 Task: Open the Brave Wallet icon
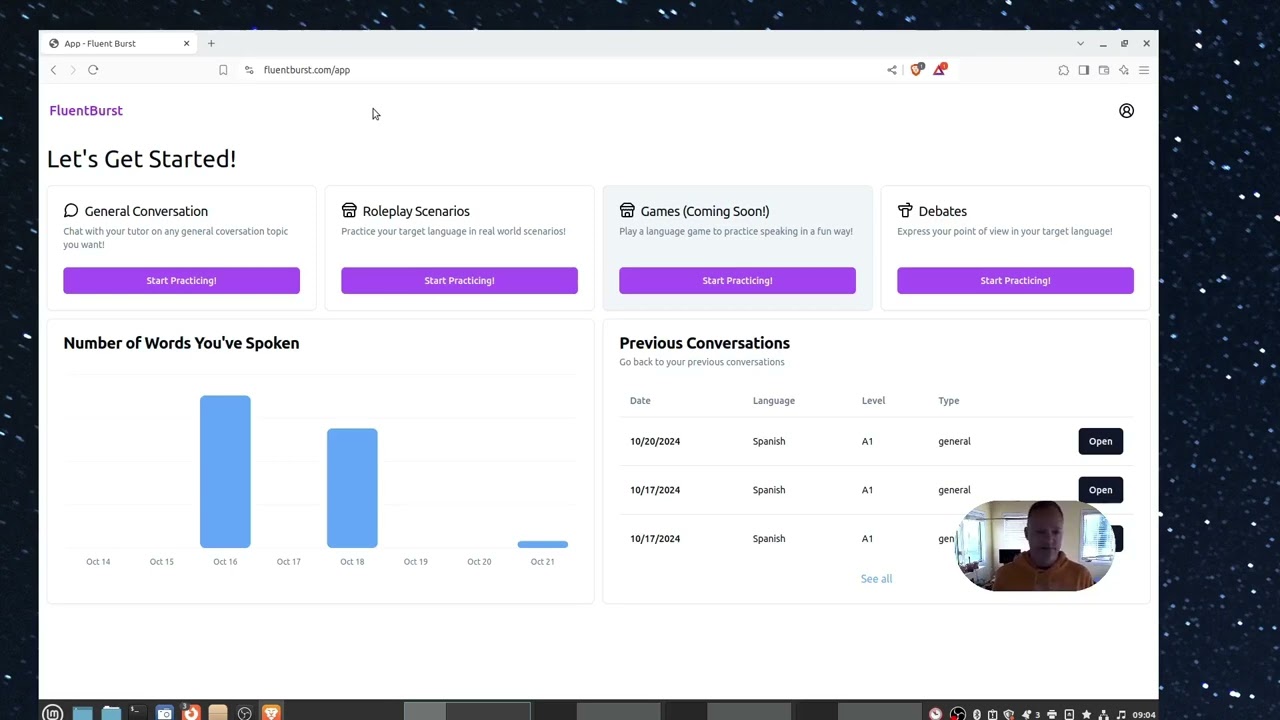pyautogui.click(x=1104, y=70)
